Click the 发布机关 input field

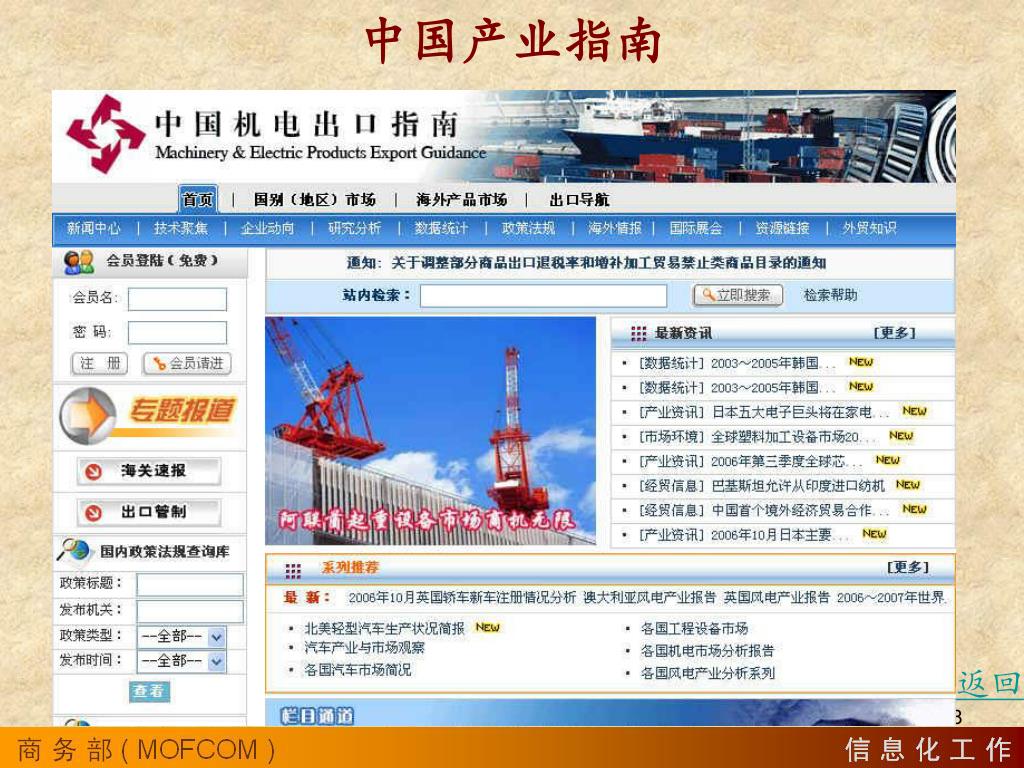(x=190, y=612)
